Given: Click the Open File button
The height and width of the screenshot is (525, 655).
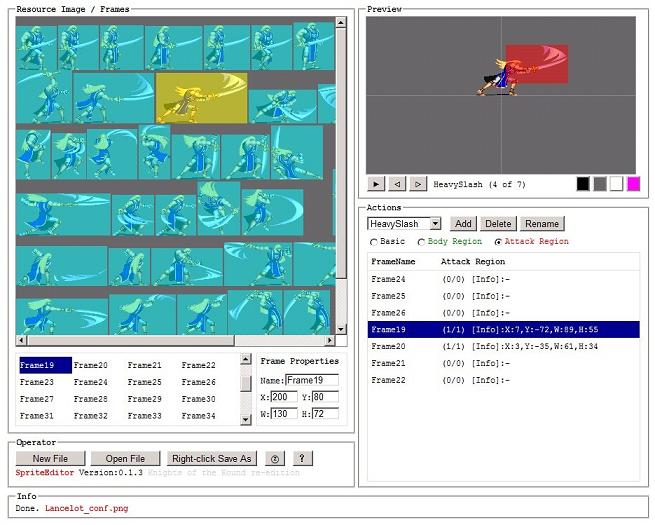Looking at the screenshot, I should (125, 459).
